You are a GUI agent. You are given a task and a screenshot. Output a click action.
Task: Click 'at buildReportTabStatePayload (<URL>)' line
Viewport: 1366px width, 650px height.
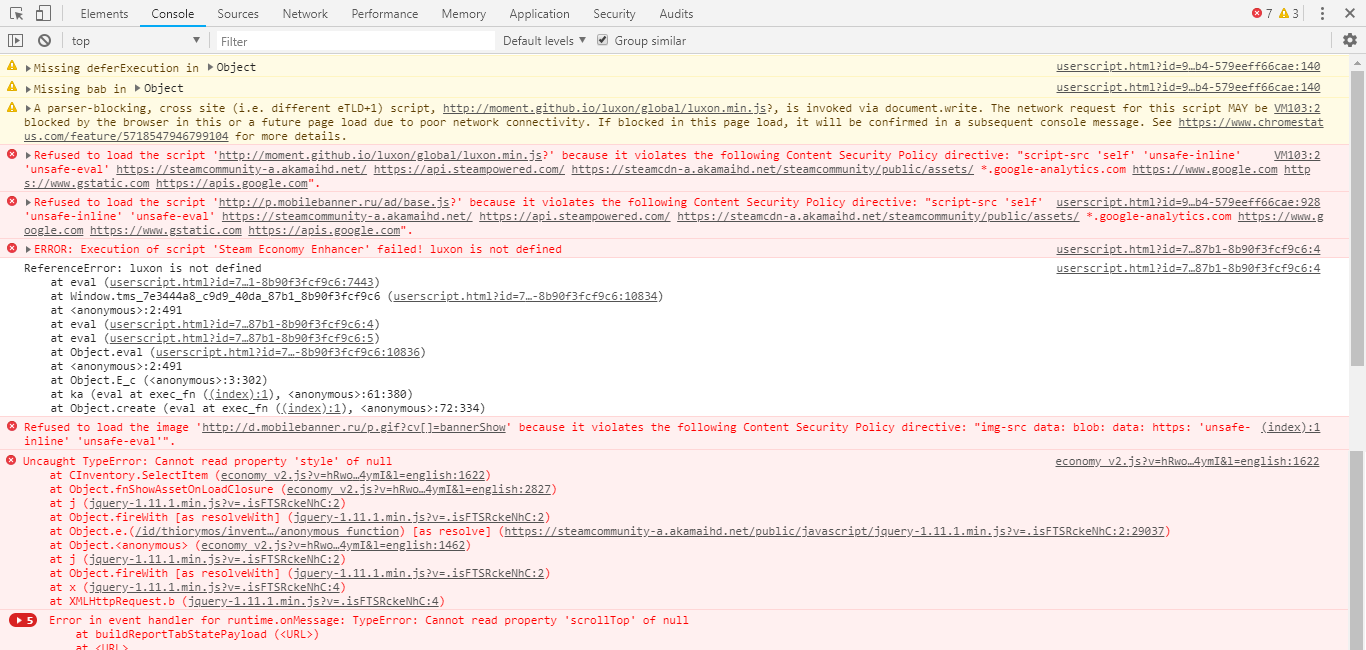point(197,635)
